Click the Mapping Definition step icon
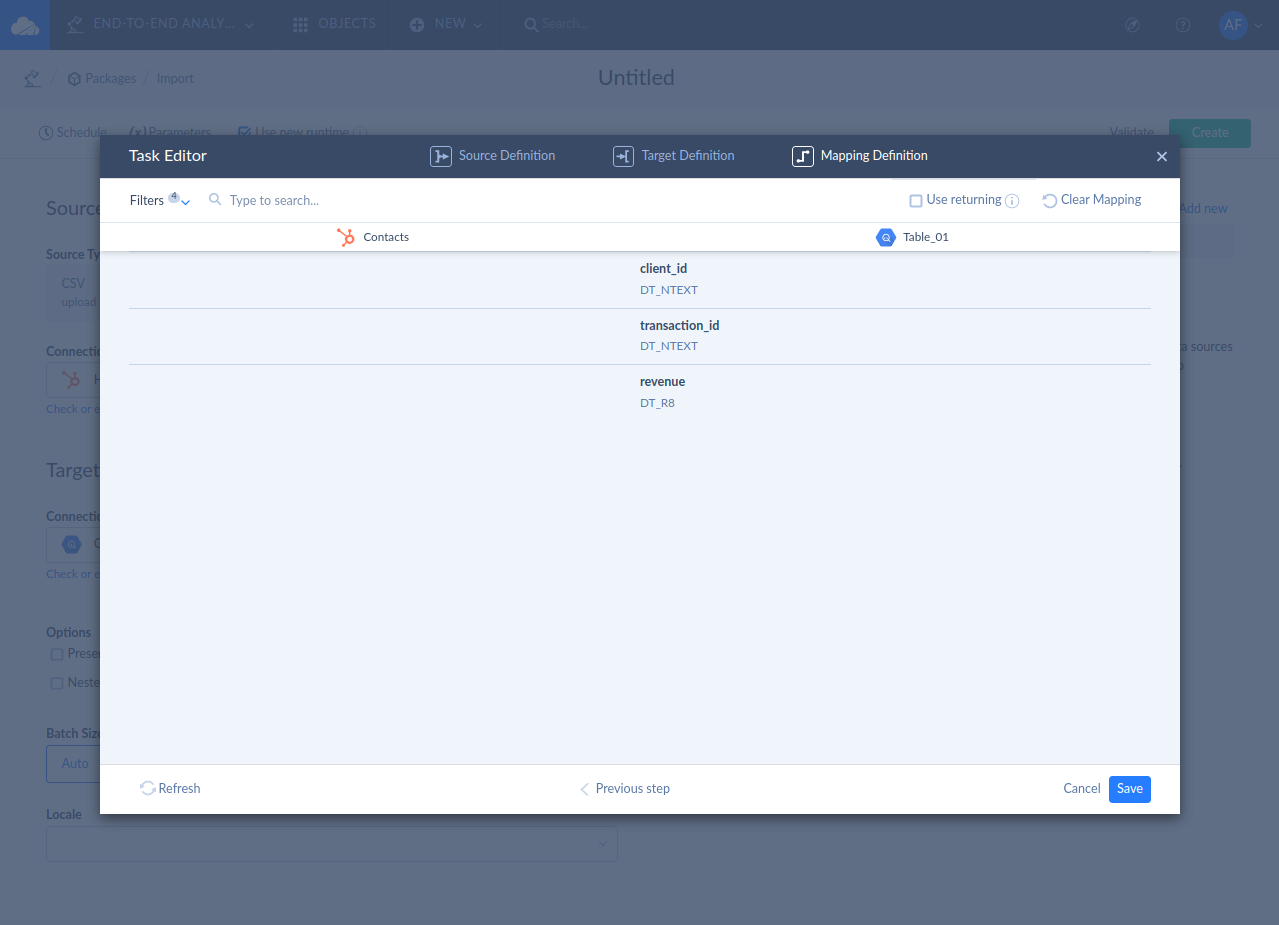The image size is (1279, 925). (x=803, y=156)
